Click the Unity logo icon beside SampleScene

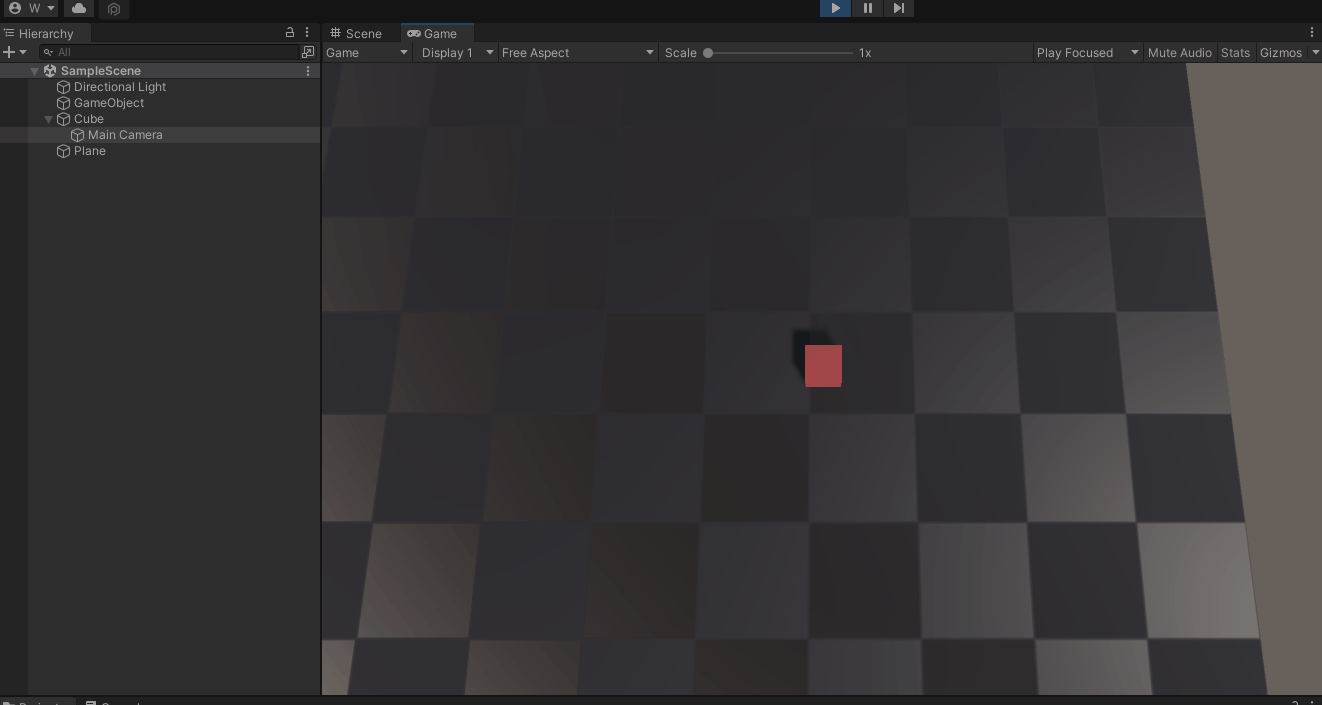click(50, 71)
